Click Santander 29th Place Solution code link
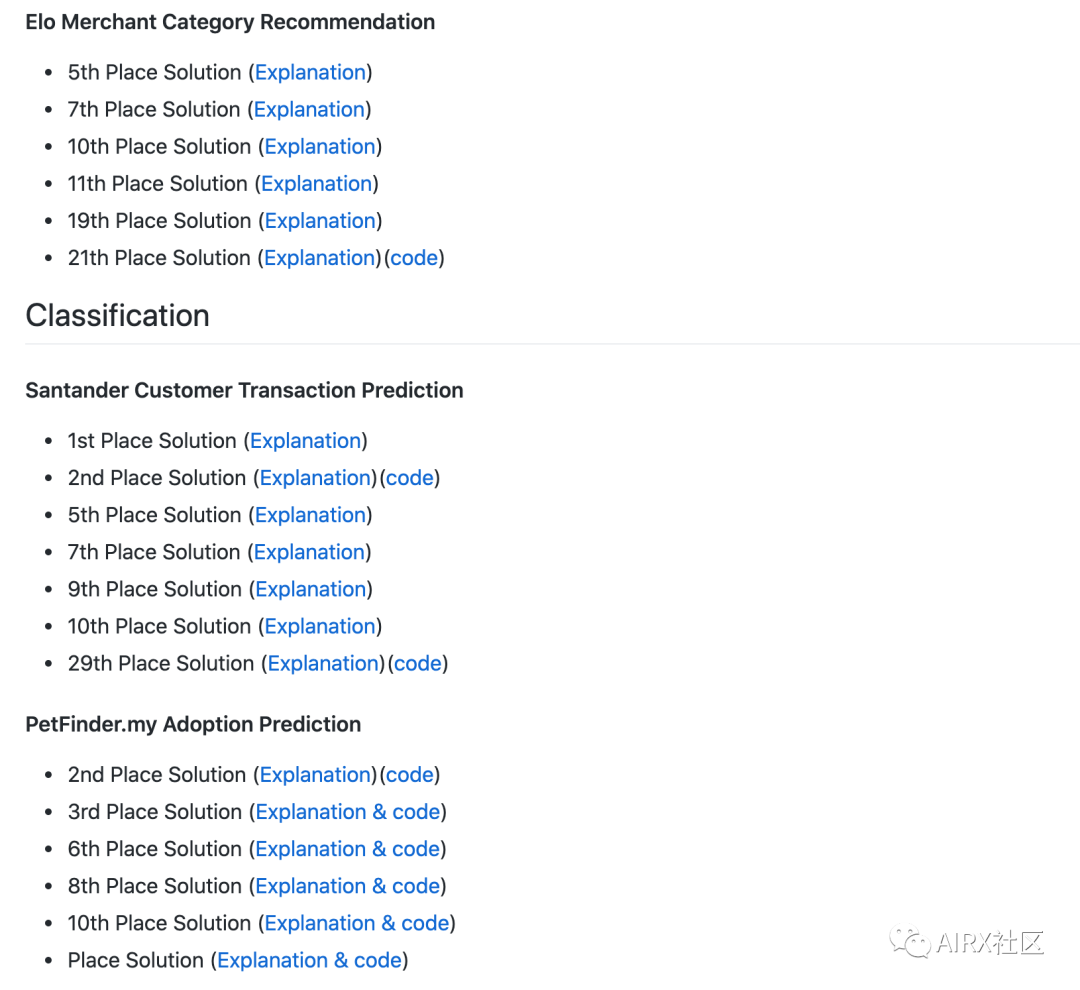 (418, 663)
